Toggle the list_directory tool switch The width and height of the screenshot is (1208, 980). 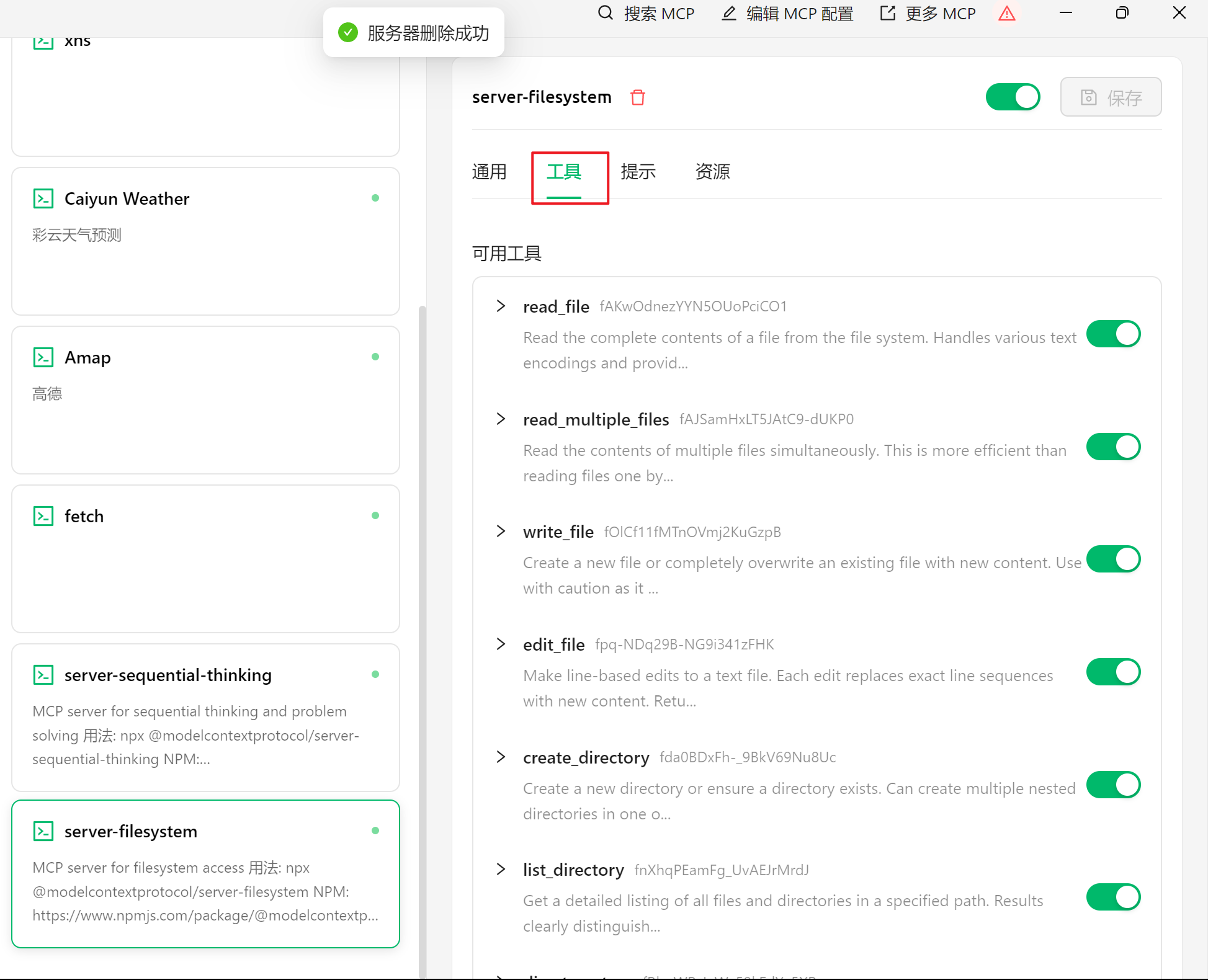(1113, 898)
